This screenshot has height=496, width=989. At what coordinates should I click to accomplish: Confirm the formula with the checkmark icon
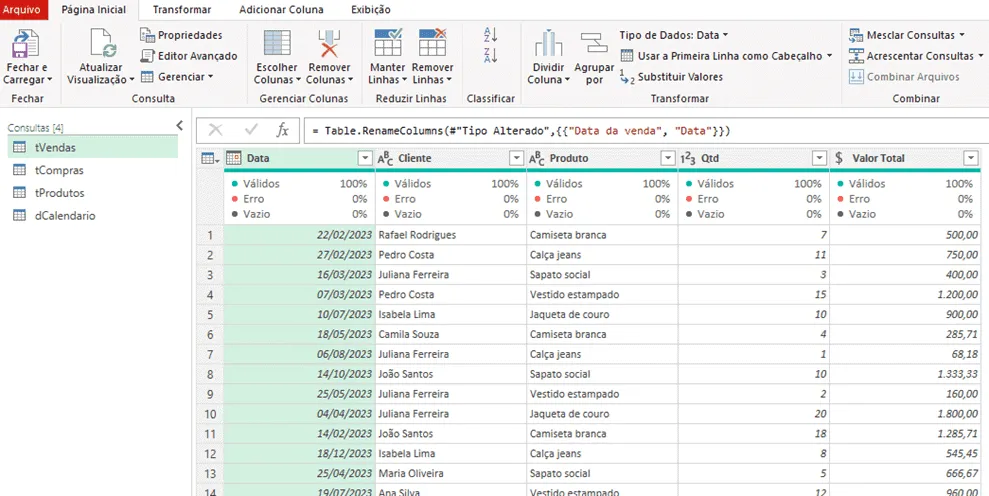coord(252,130)
